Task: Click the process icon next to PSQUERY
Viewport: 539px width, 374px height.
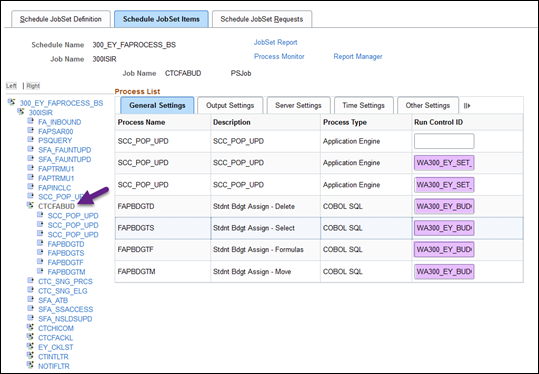Action: (31, 140)
